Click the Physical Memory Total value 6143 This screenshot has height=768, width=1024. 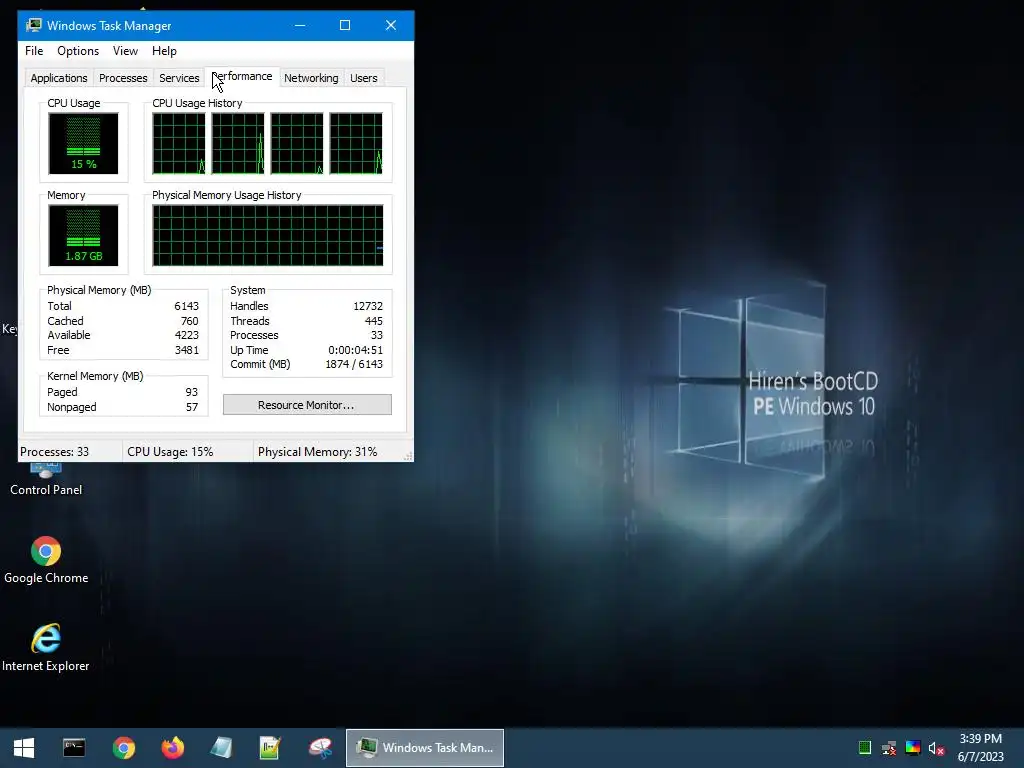tap(186, 306)
